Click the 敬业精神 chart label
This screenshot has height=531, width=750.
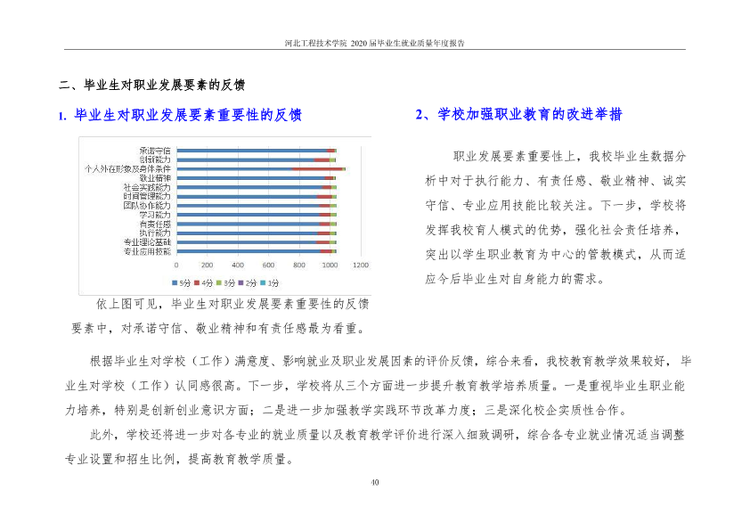point(155,178)
